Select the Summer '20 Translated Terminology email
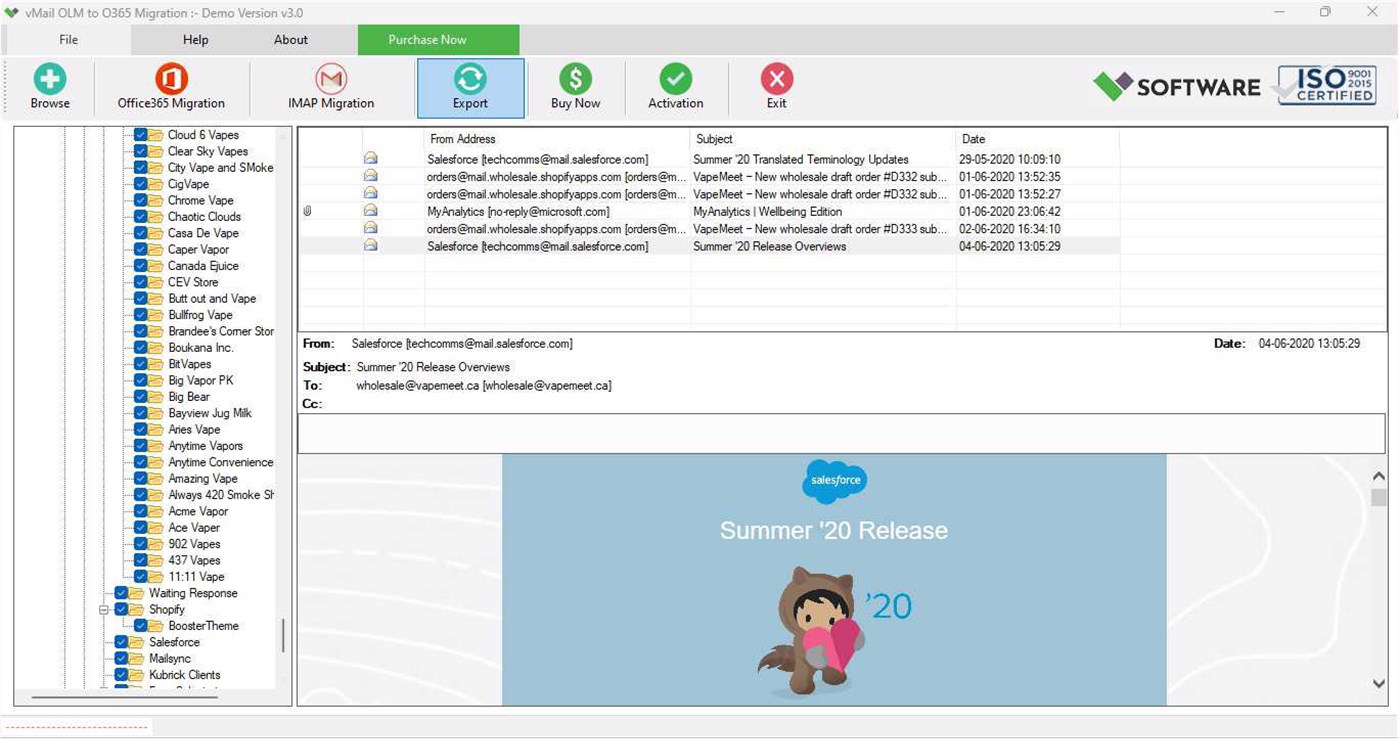The height and width of the screenshot is (739, 1399). tap(709, 159)
